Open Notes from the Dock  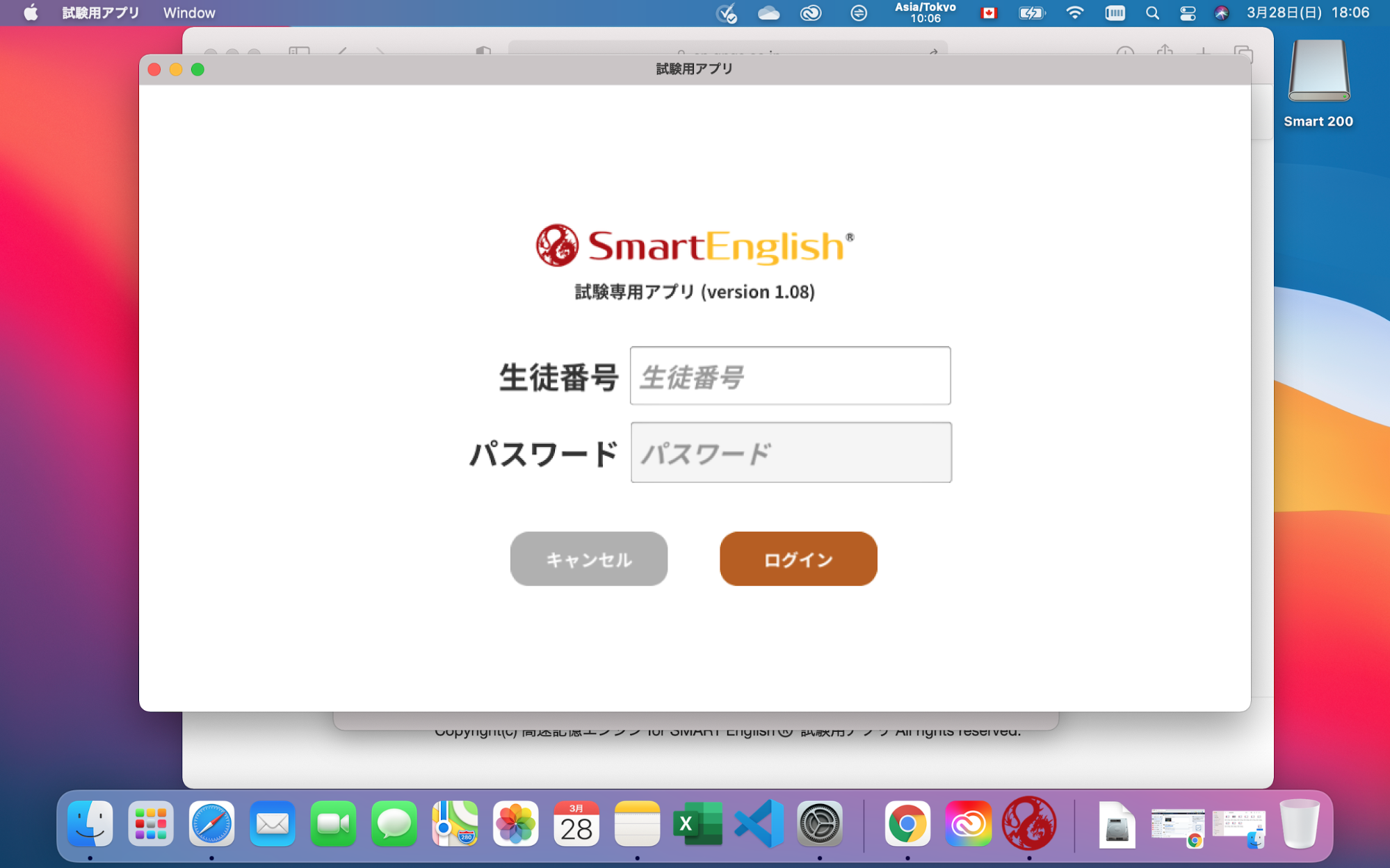[x=637, y=824]
